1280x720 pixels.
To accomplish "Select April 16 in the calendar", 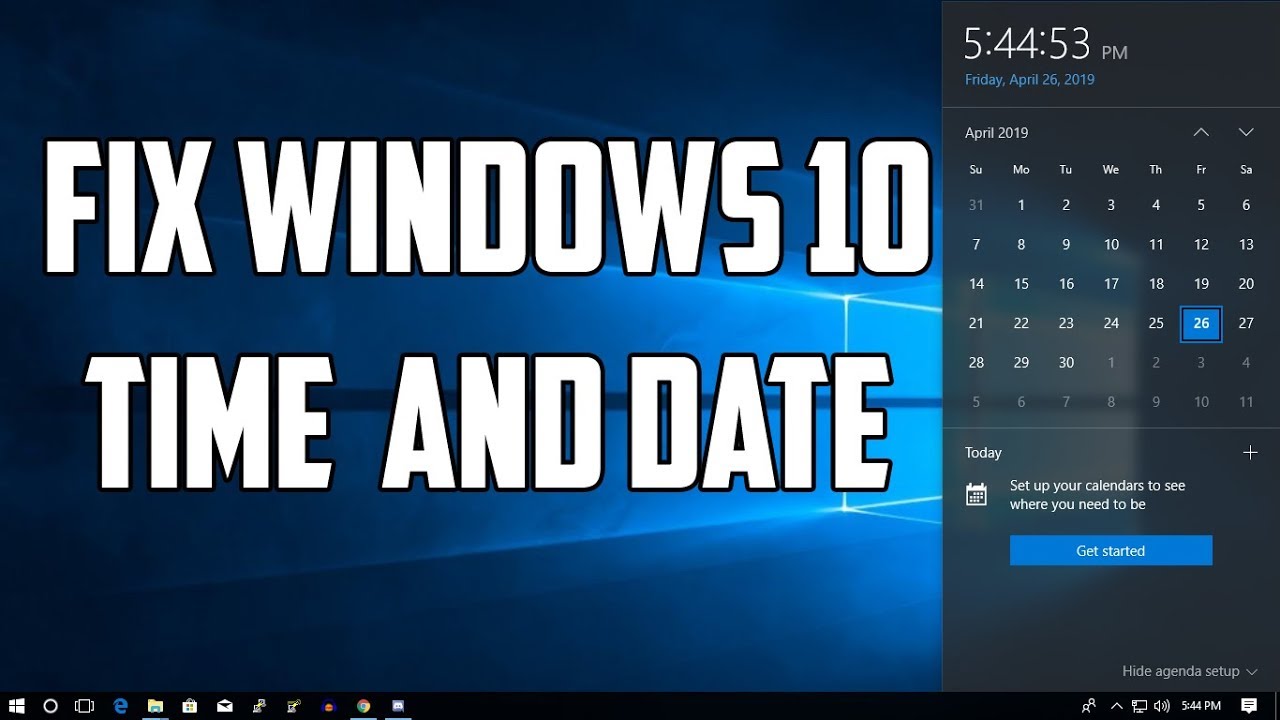I will pos(1066,284).
